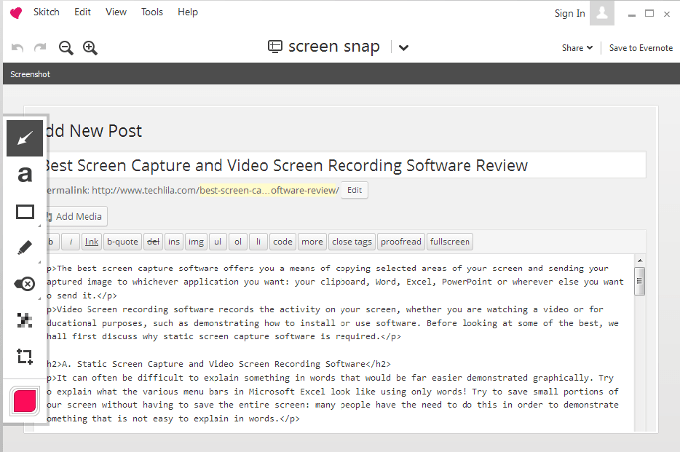Viewport: 680px width, 452px height.
Task: Select the Screenshot tab
Action: [x=30, y=74]
